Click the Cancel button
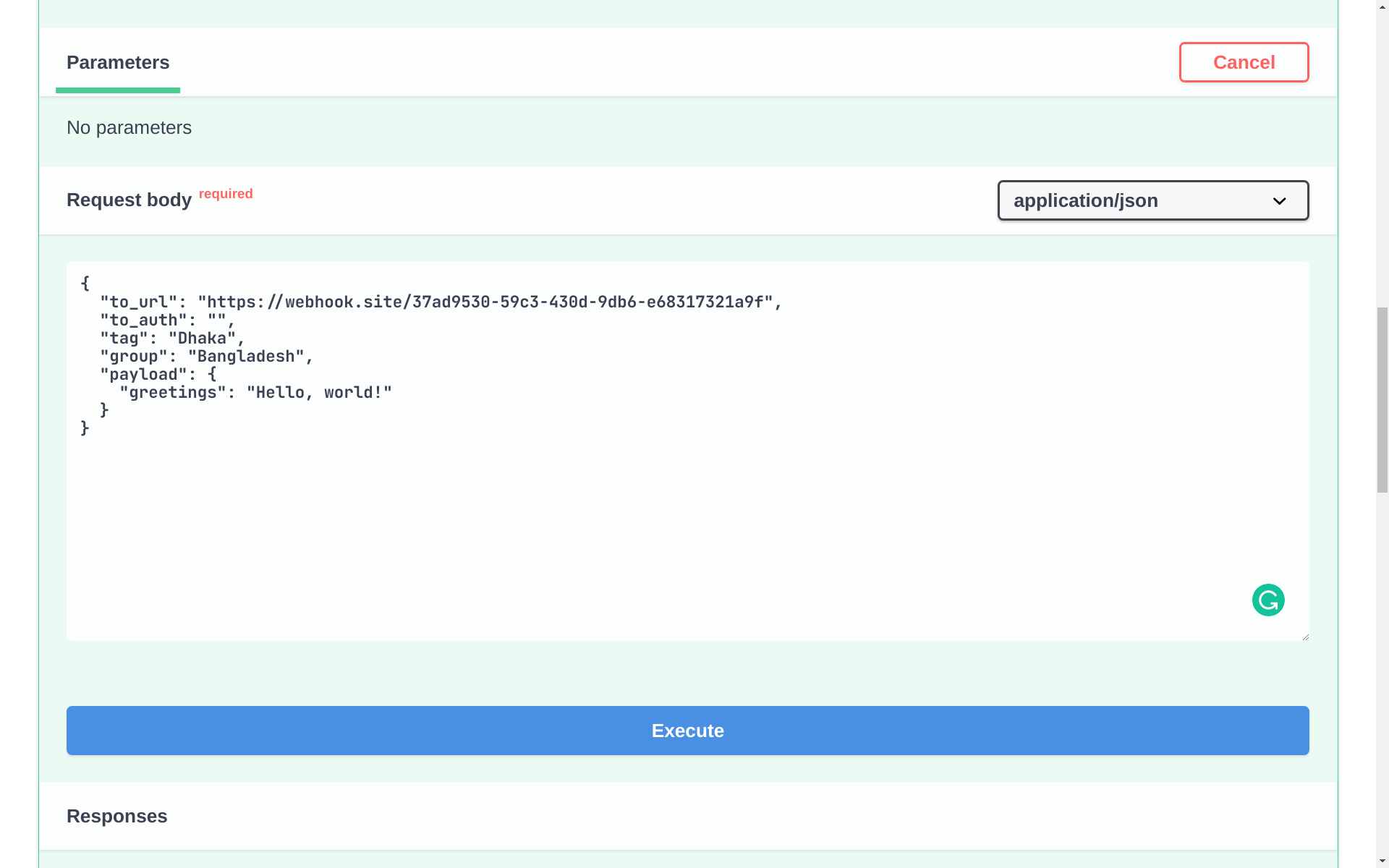 [1244, 62]
